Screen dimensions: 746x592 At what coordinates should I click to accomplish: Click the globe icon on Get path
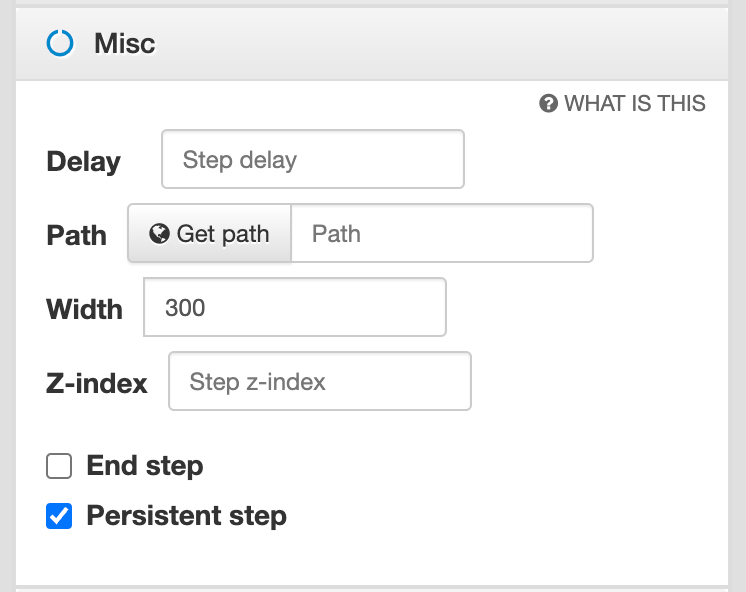tap(158, 234)
